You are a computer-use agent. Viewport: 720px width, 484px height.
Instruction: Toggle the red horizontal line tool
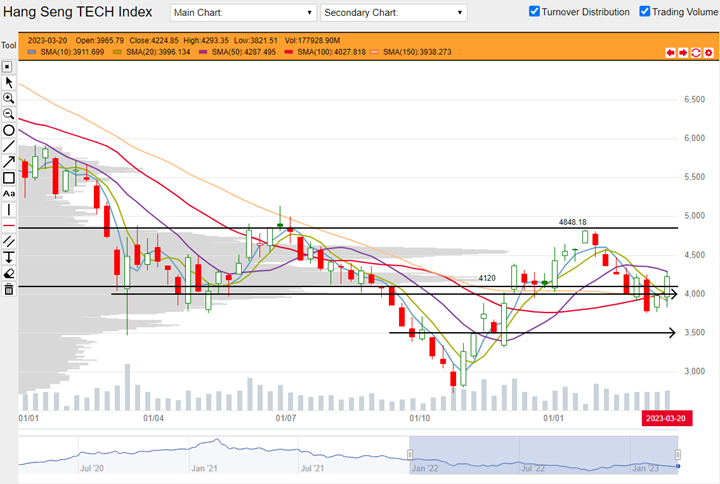(x=9, y=225)
